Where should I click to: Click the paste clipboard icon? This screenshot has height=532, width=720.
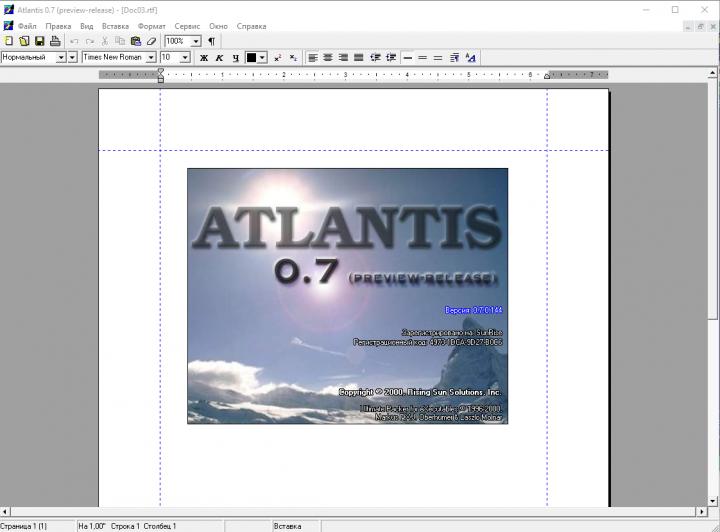coord(135,41)
